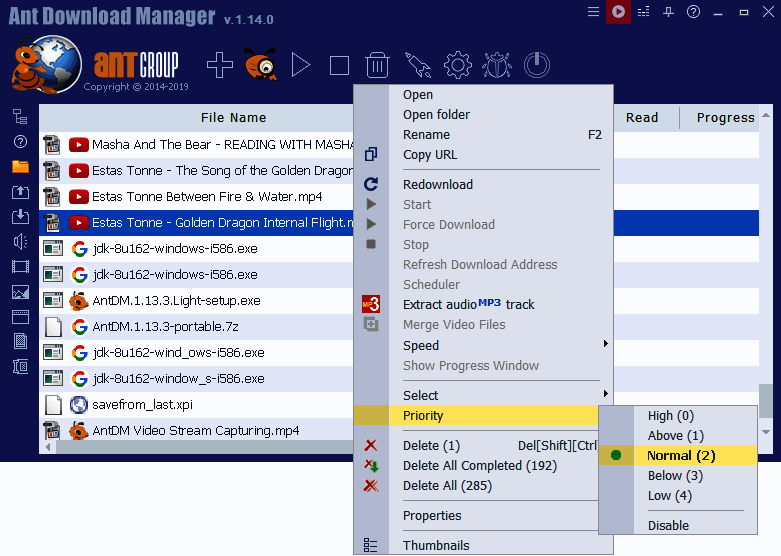This screenshot has height=556, width=781.
Task: Choose Low (4) priority
Action: pos(669,496)
